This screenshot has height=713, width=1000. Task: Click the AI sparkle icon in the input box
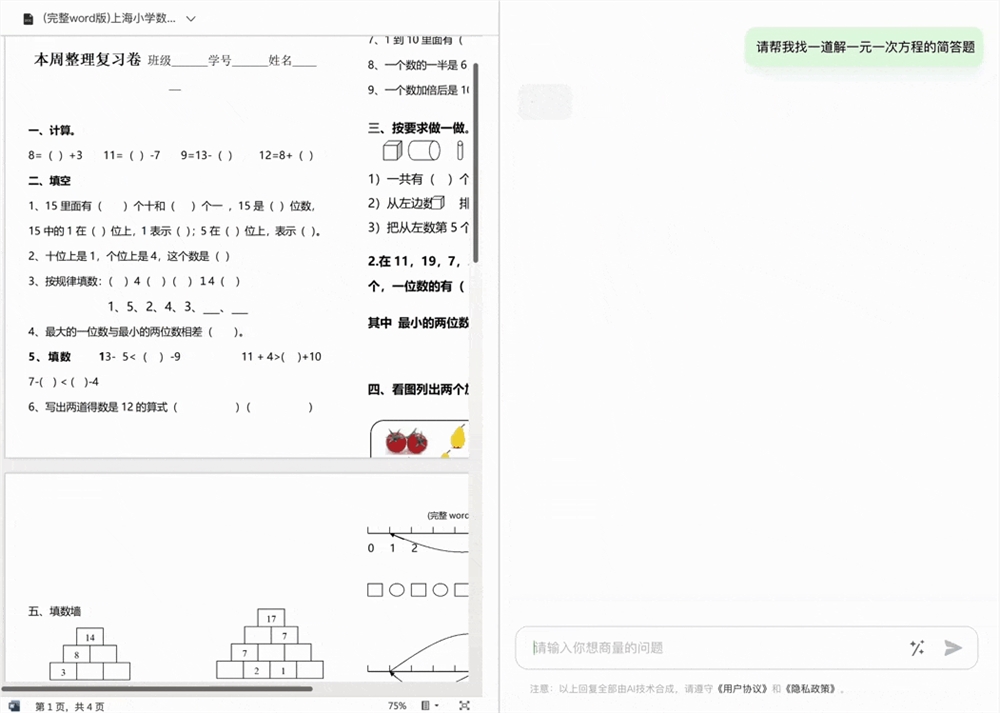tap(917, 648)
